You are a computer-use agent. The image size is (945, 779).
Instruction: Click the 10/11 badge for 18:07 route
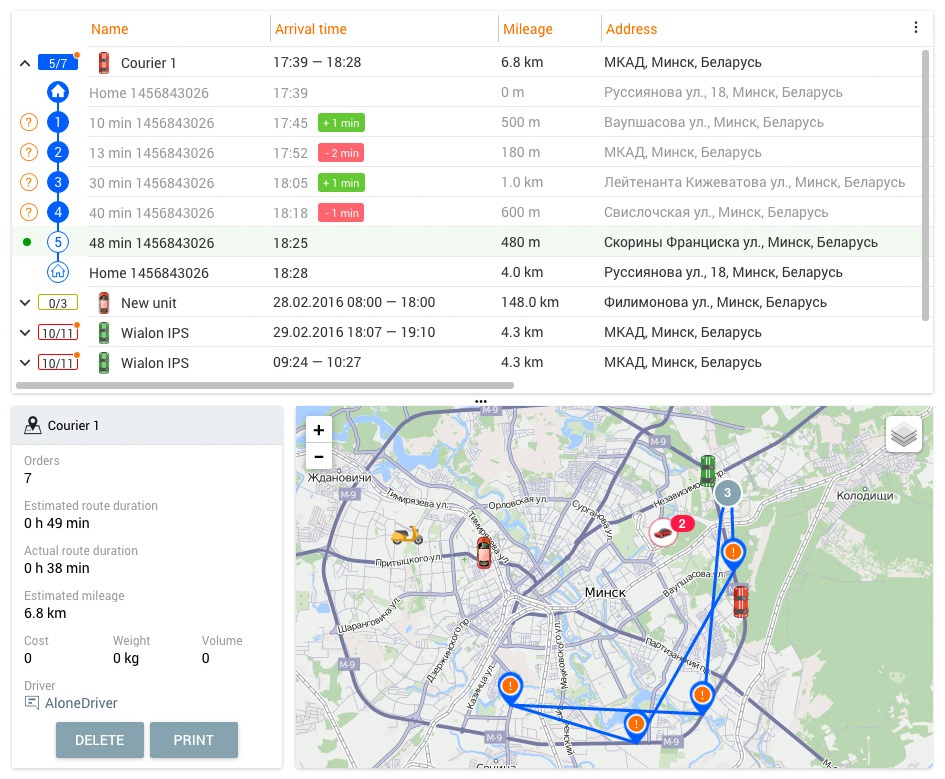point(58,333)
